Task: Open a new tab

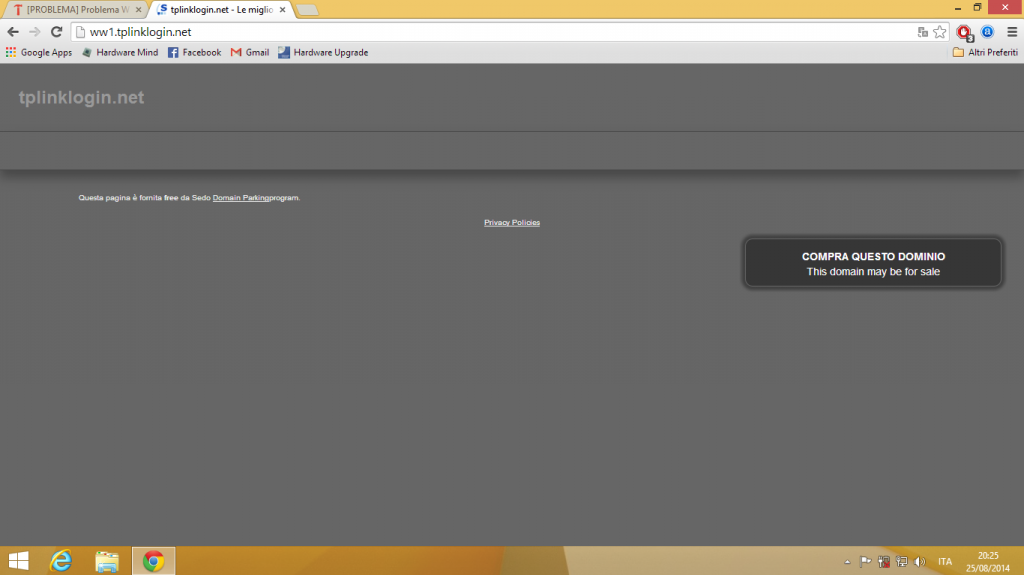Action: [x=307, y=10]
